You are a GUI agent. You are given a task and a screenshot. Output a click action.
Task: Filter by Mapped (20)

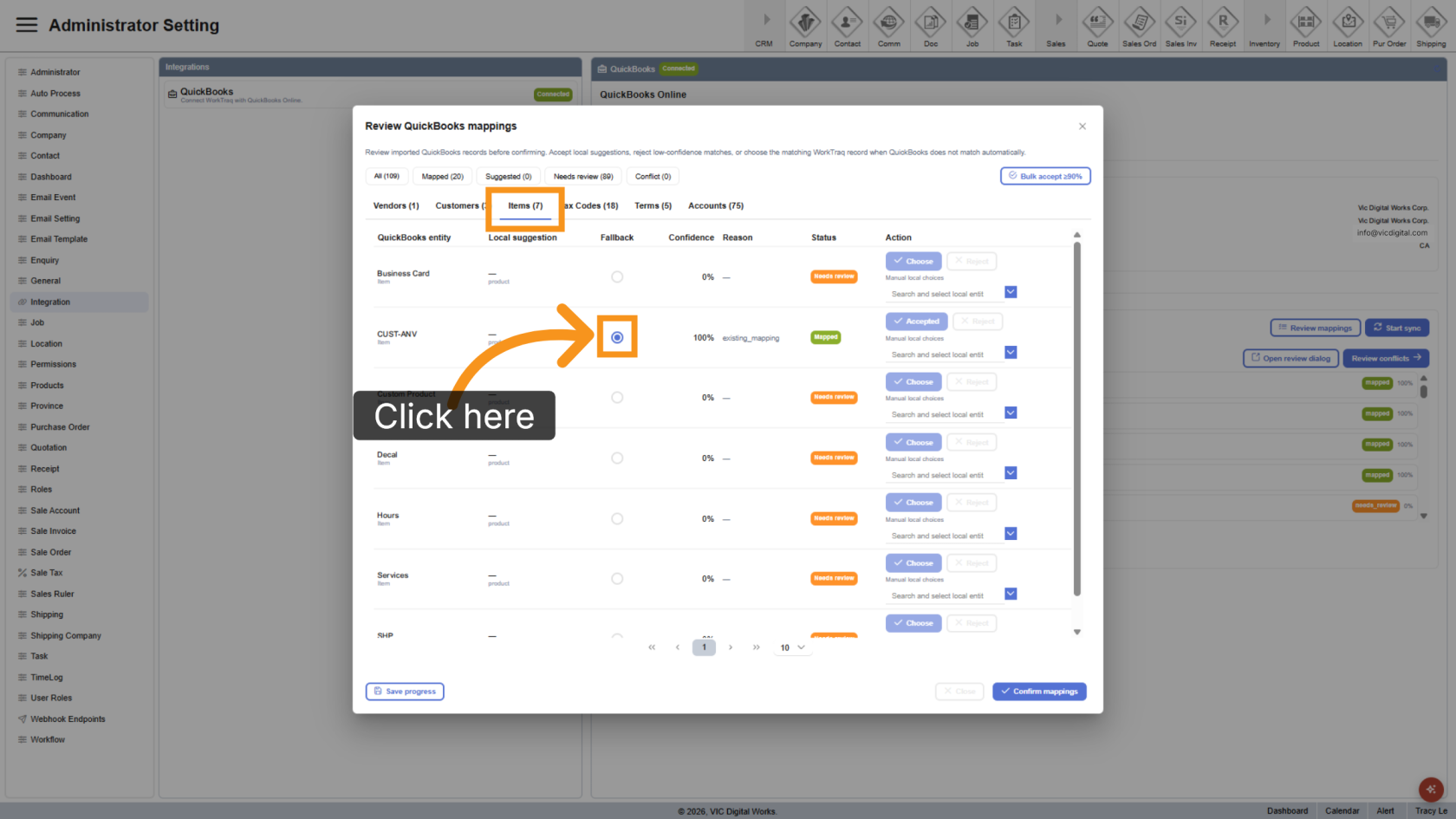443,177
